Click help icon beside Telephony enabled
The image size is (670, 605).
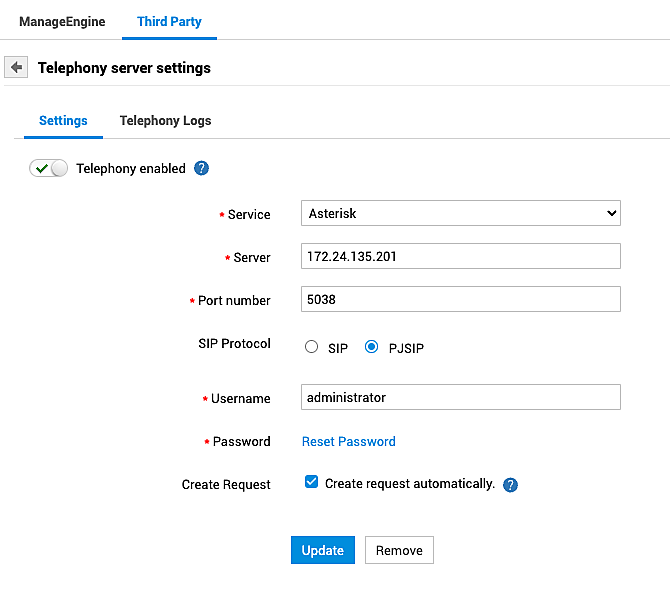point(201,168)
